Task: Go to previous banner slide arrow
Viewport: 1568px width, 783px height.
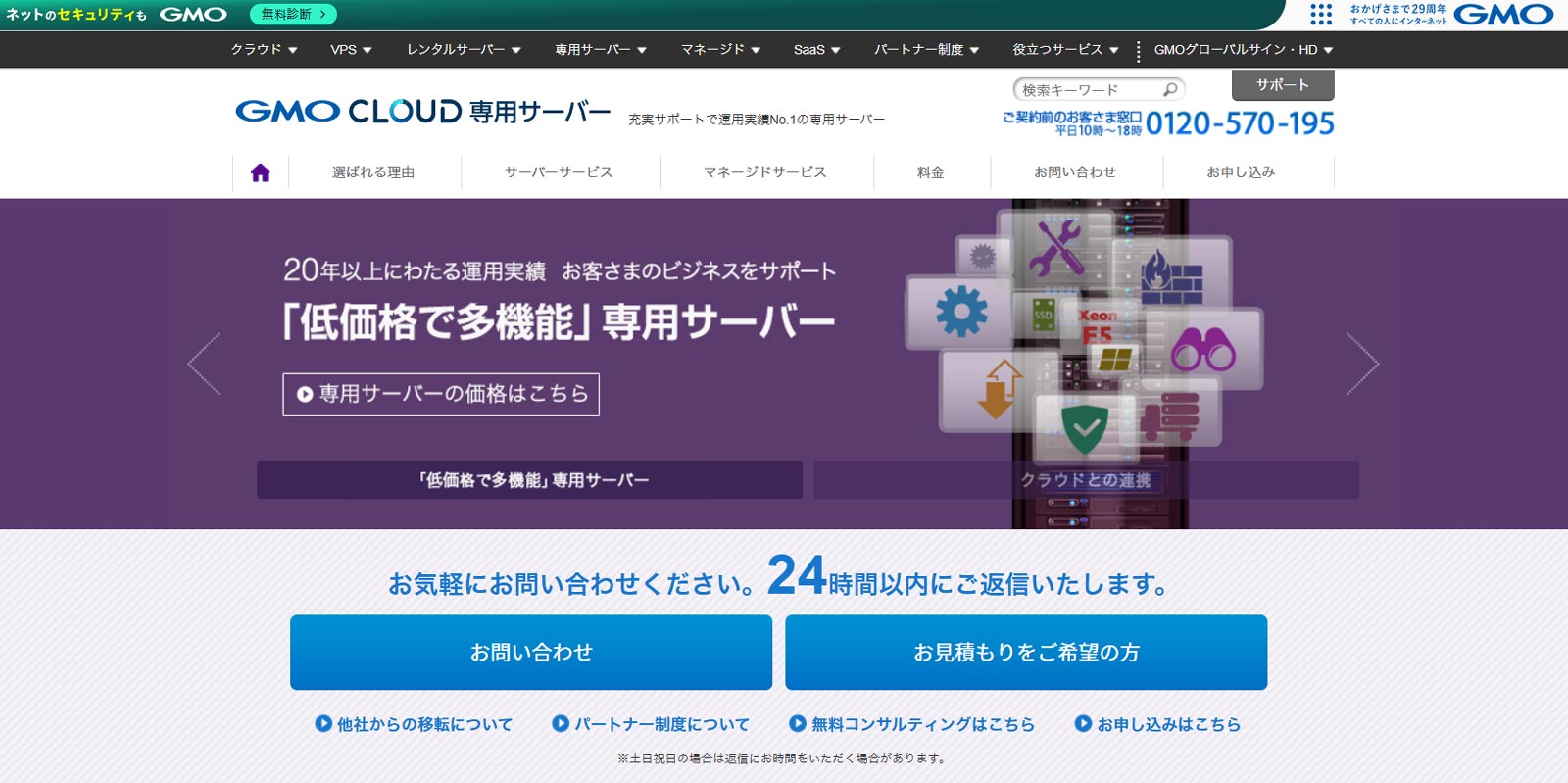Action: tap(204, 364)
